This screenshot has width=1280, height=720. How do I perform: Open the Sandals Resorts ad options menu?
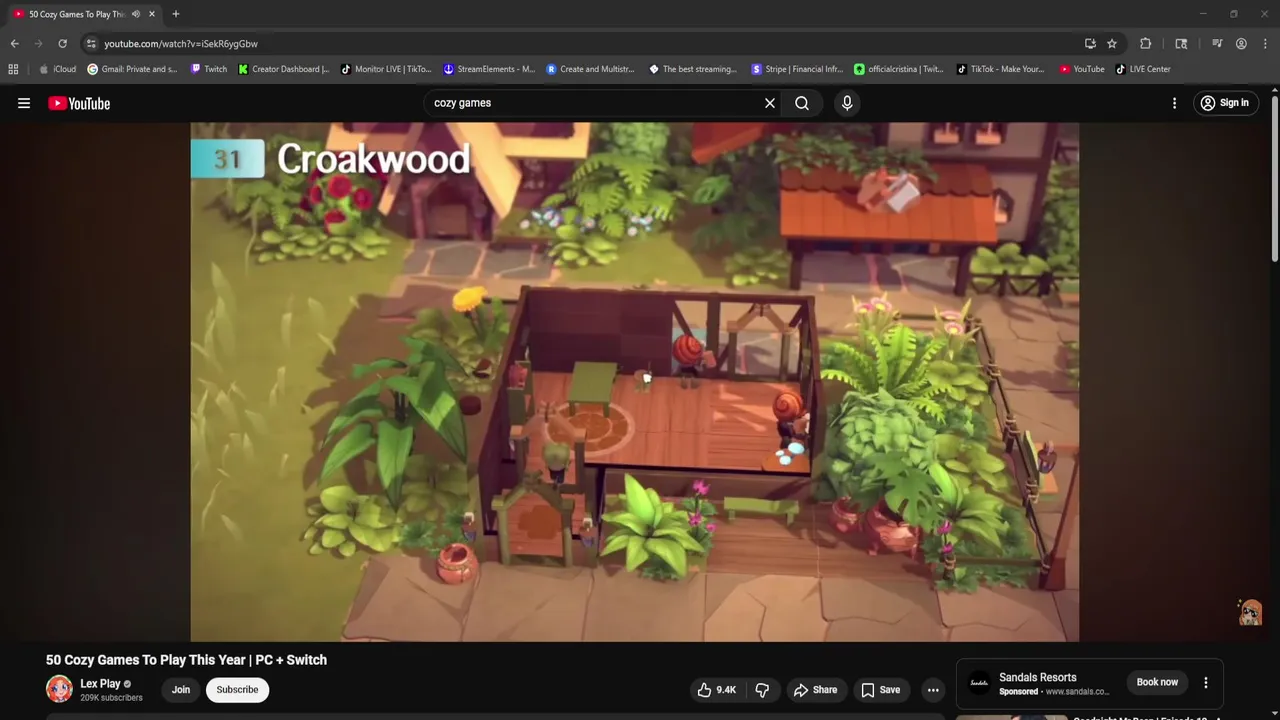pyautogui.click(x=1206, y=682)
